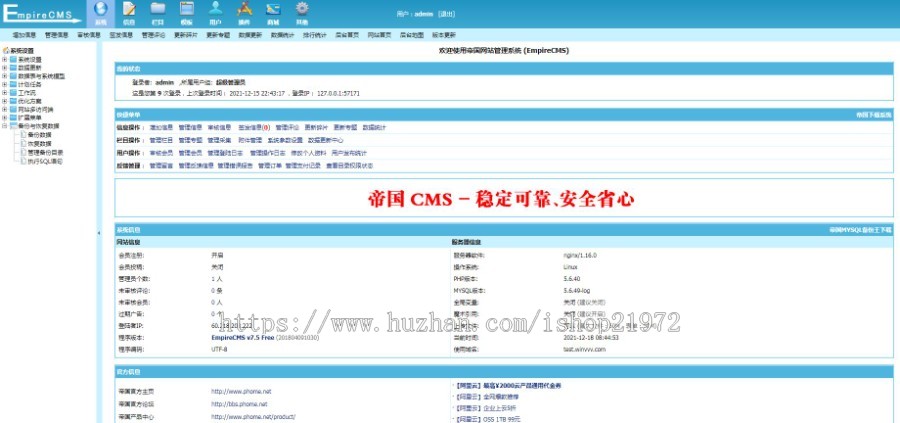
Task: Open 管理订单 in the 反馈管理 row
Action: (x=270, y=166)
